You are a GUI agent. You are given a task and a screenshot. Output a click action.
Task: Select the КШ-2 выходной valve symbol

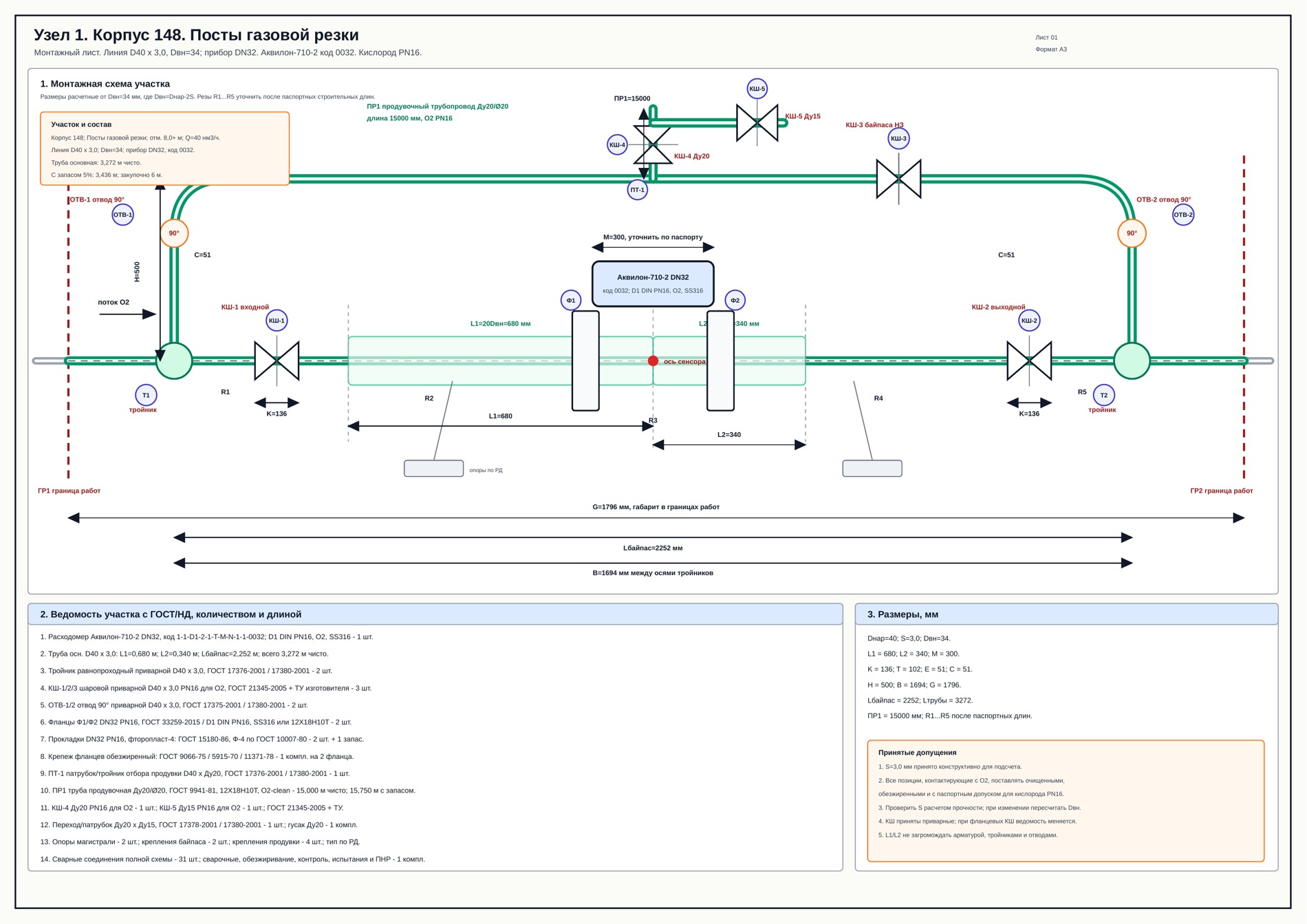(1029, 361)
